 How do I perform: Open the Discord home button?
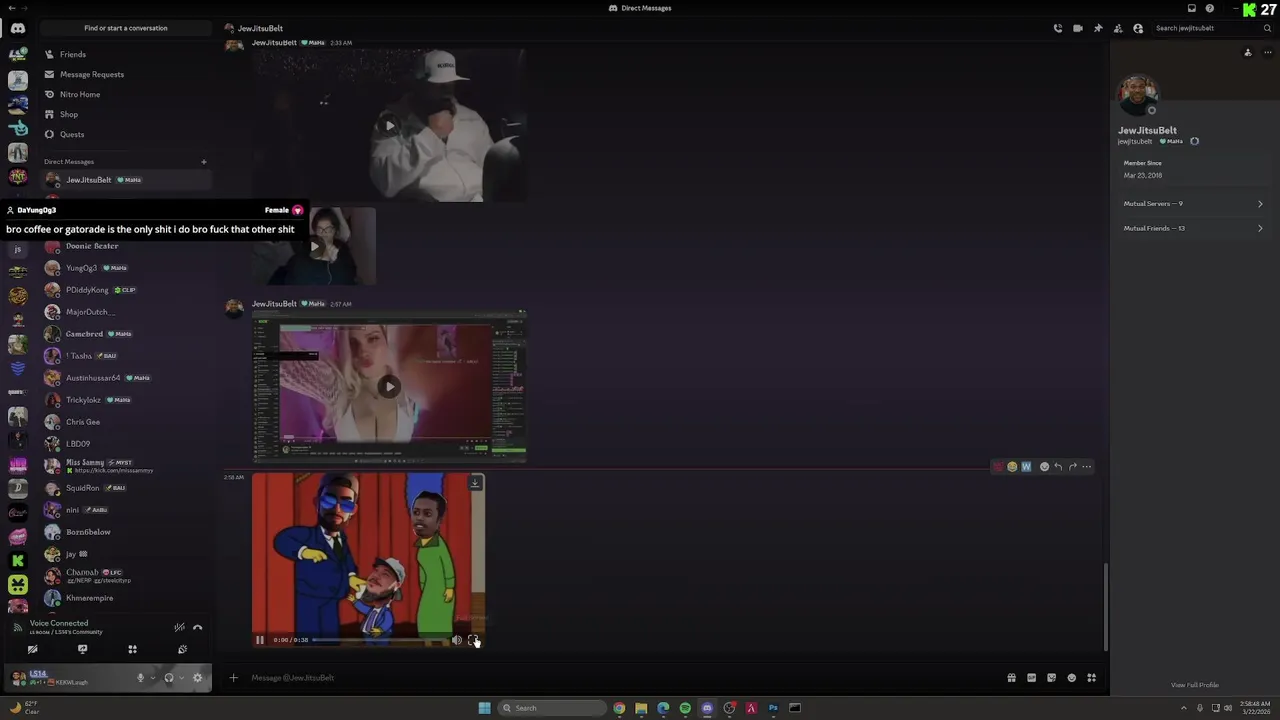18,28
